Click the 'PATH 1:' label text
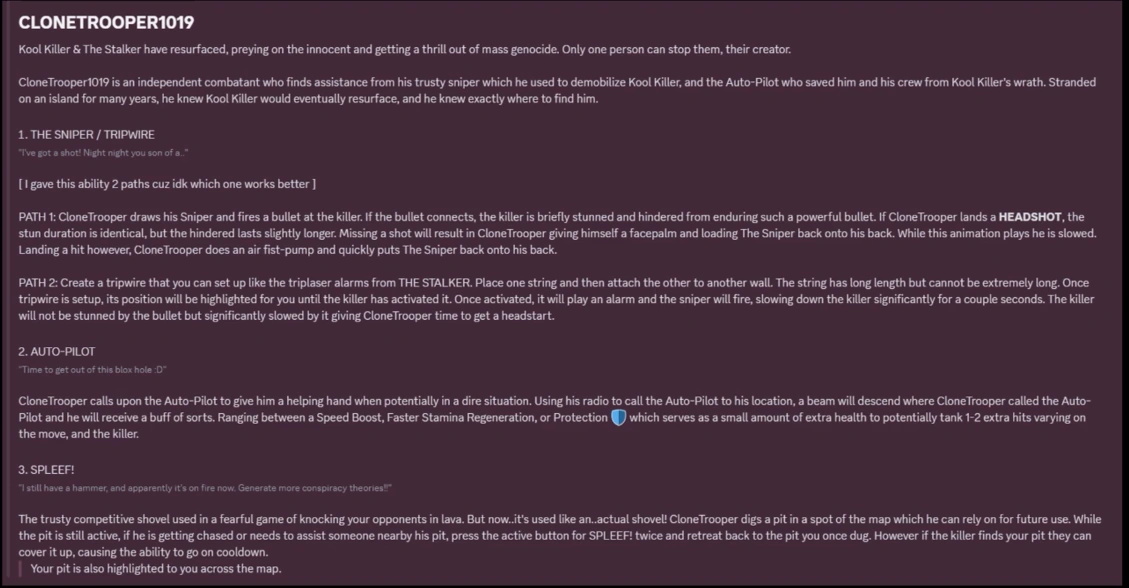The width and height of the screenshot is (1129, 588). 37,217
